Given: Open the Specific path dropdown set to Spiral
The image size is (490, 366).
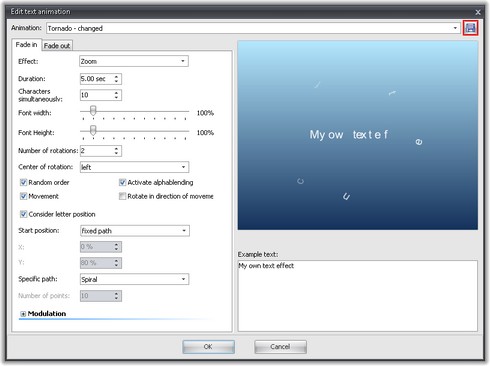Looking at the screenshot, I should pos(134,279).
